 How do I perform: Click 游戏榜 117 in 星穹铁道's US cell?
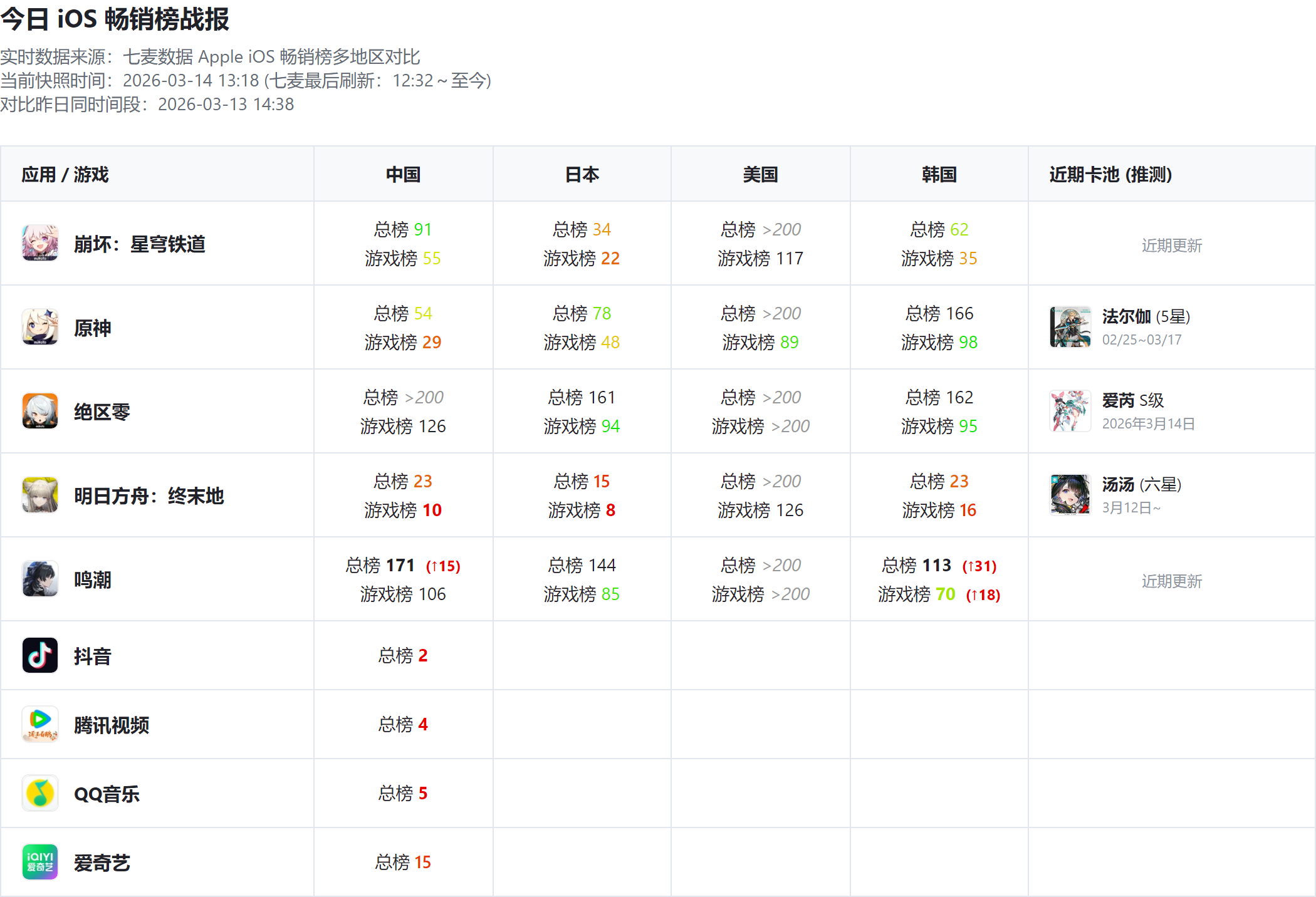click(761, 258)
